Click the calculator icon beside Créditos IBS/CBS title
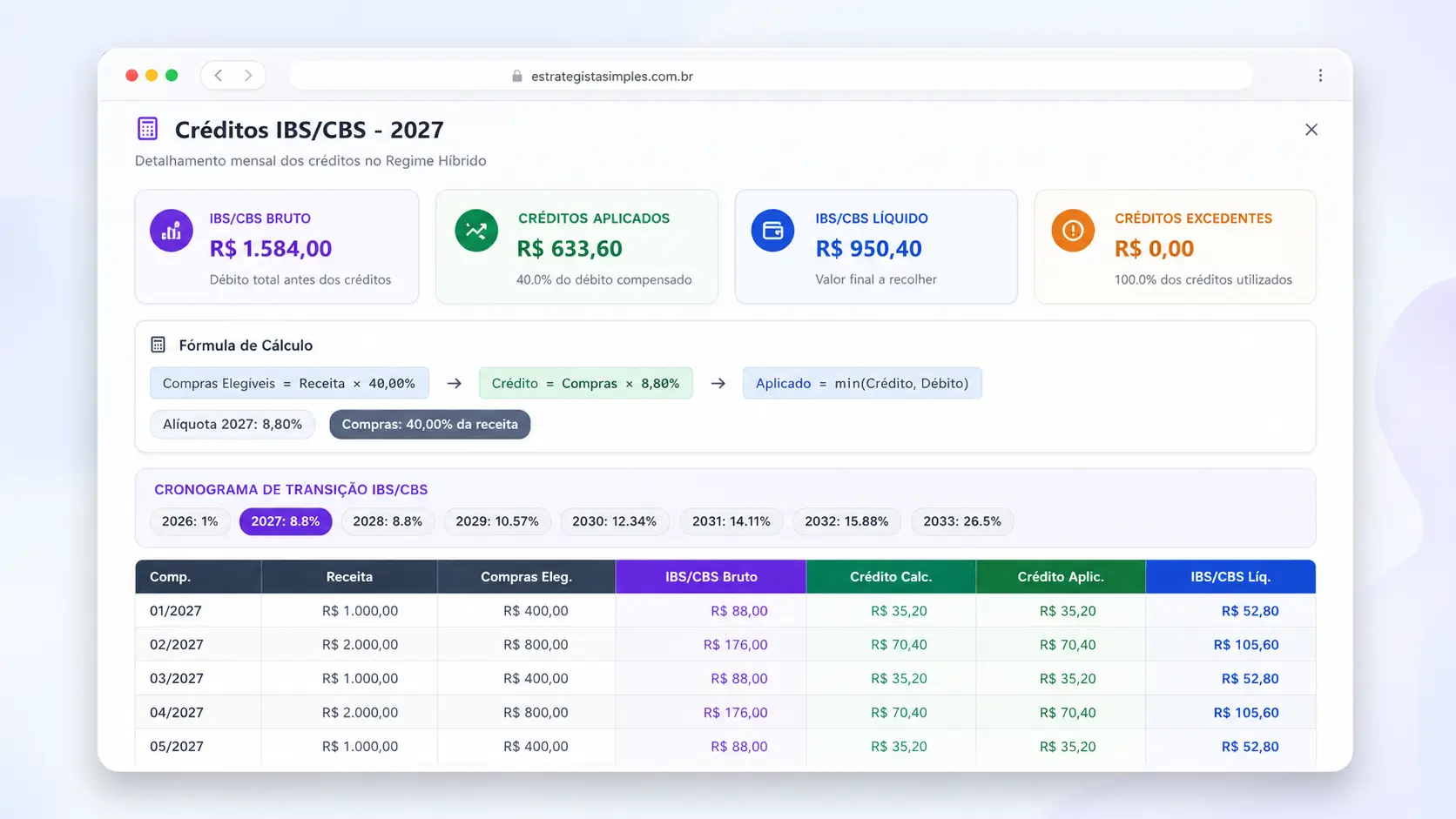 tap(148, 129)
